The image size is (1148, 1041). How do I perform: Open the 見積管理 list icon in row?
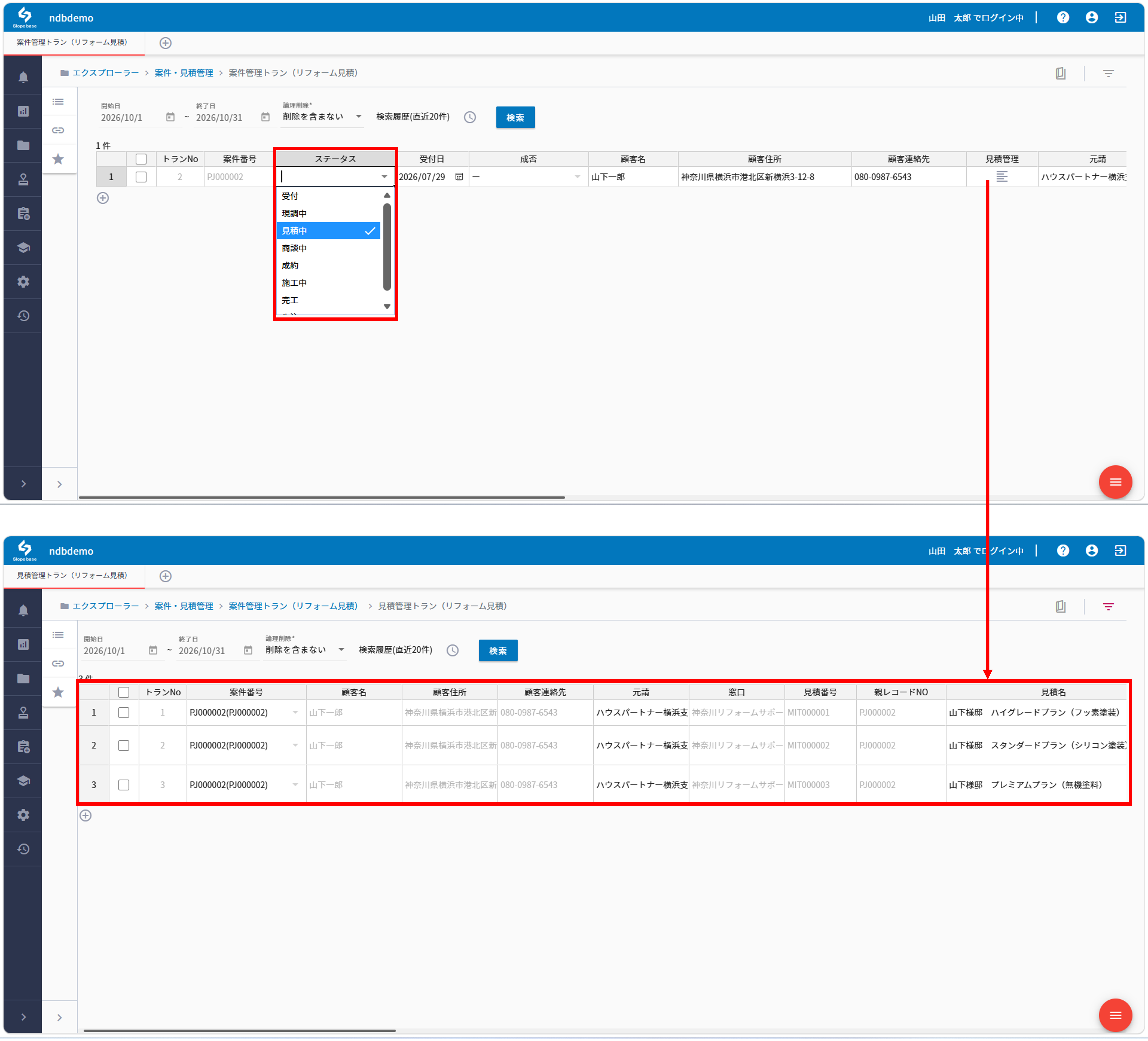tap(1002, 177)
